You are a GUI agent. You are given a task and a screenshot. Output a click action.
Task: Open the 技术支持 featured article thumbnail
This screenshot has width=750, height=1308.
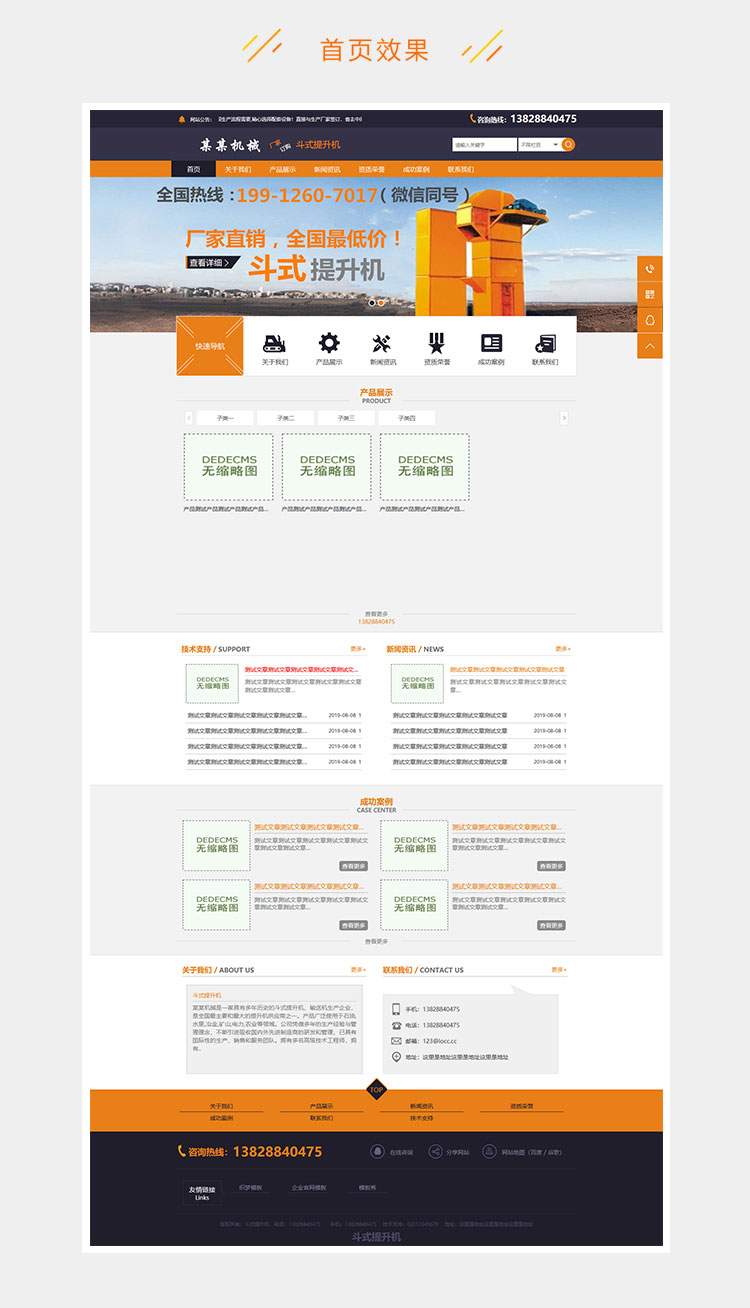[212, 684]
